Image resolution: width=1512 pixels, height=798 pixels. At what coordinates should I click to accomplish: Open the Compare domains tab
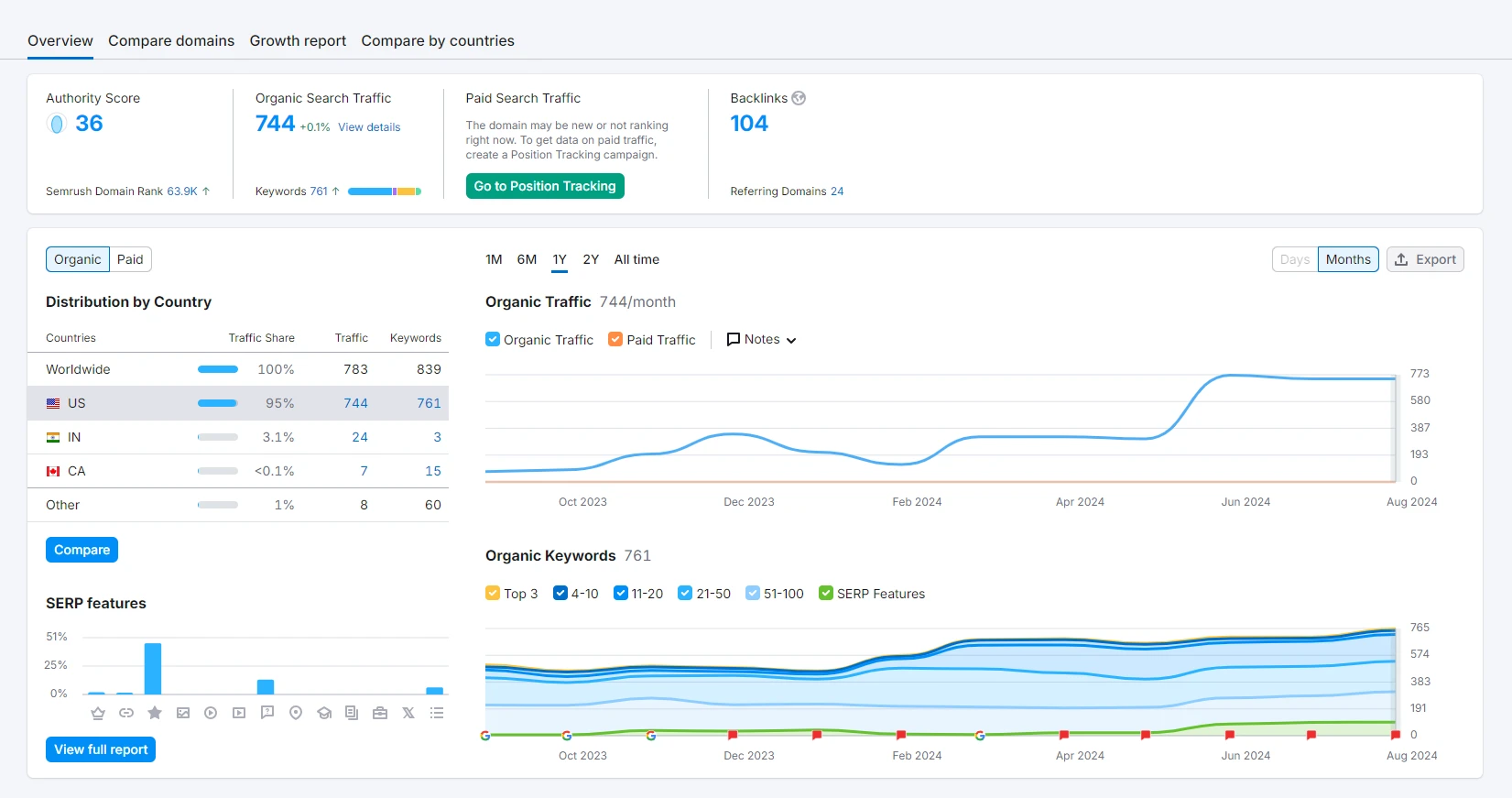[x=171, y=40]
